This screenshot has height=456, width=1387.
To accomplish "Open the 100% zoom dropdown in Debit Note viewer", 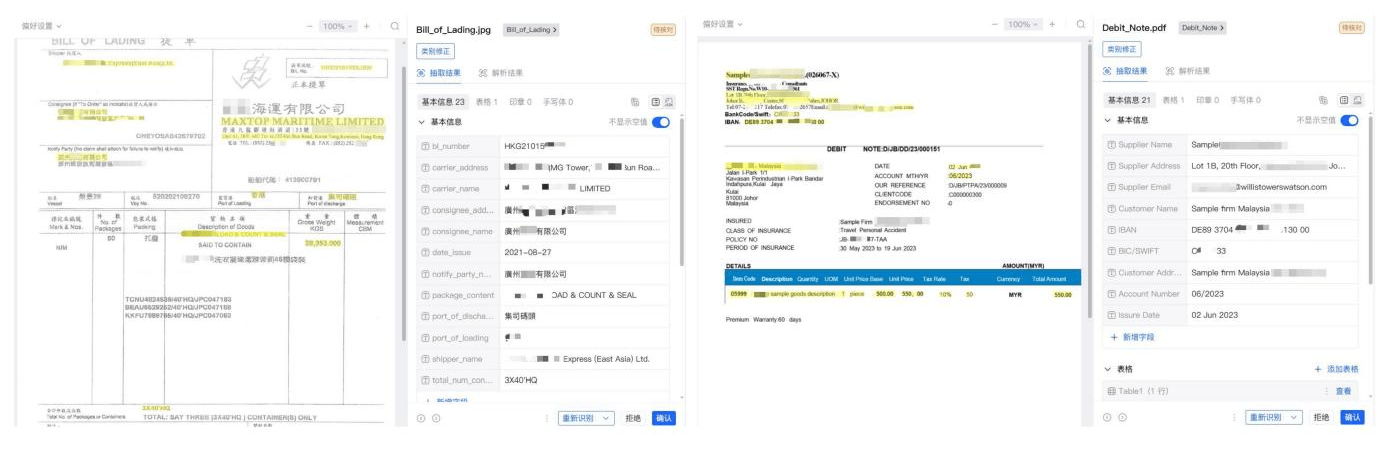I will pyautogui.click(x=1022, y=25).
